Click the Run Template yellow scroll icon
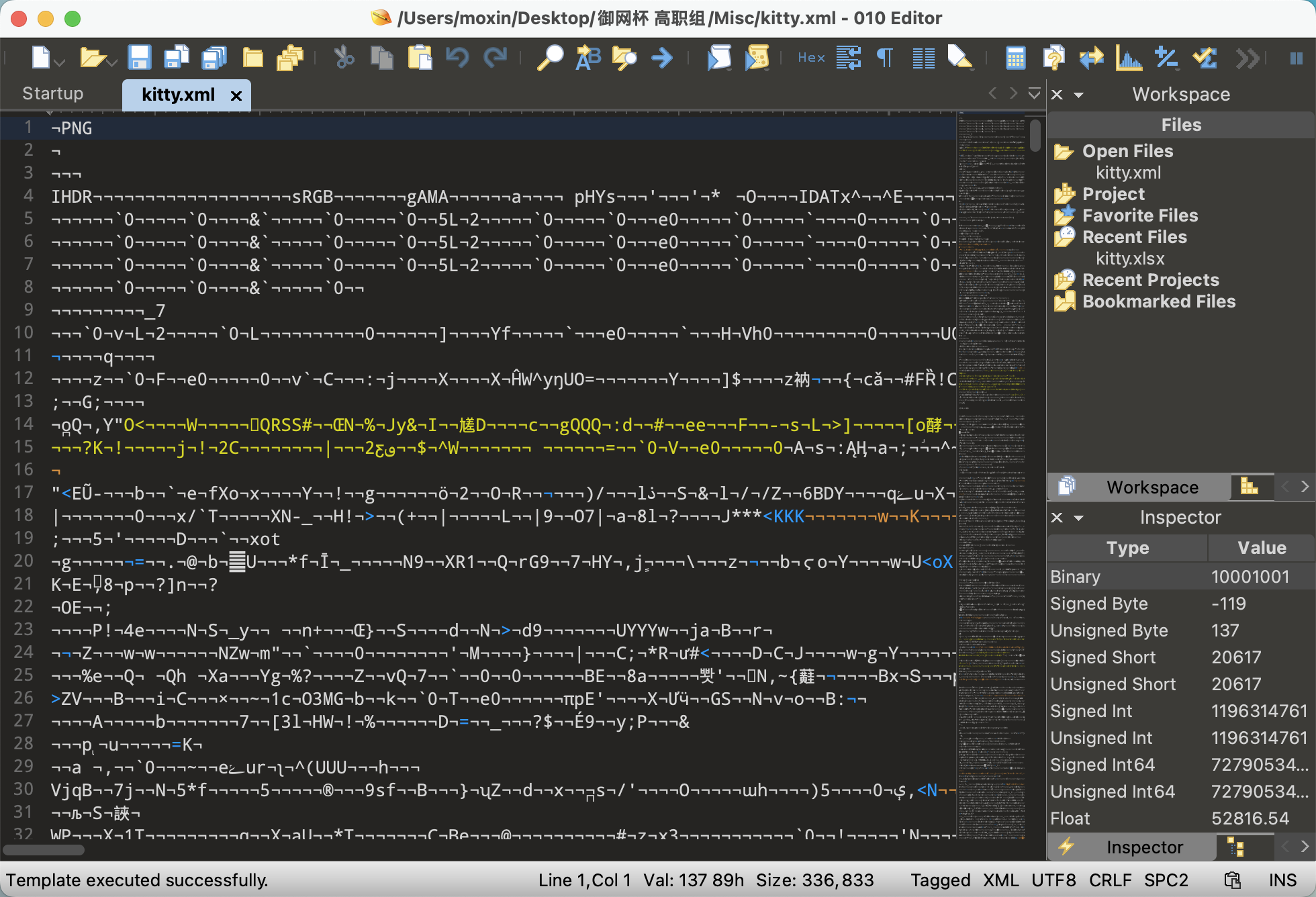 click(x=757, y=58)
